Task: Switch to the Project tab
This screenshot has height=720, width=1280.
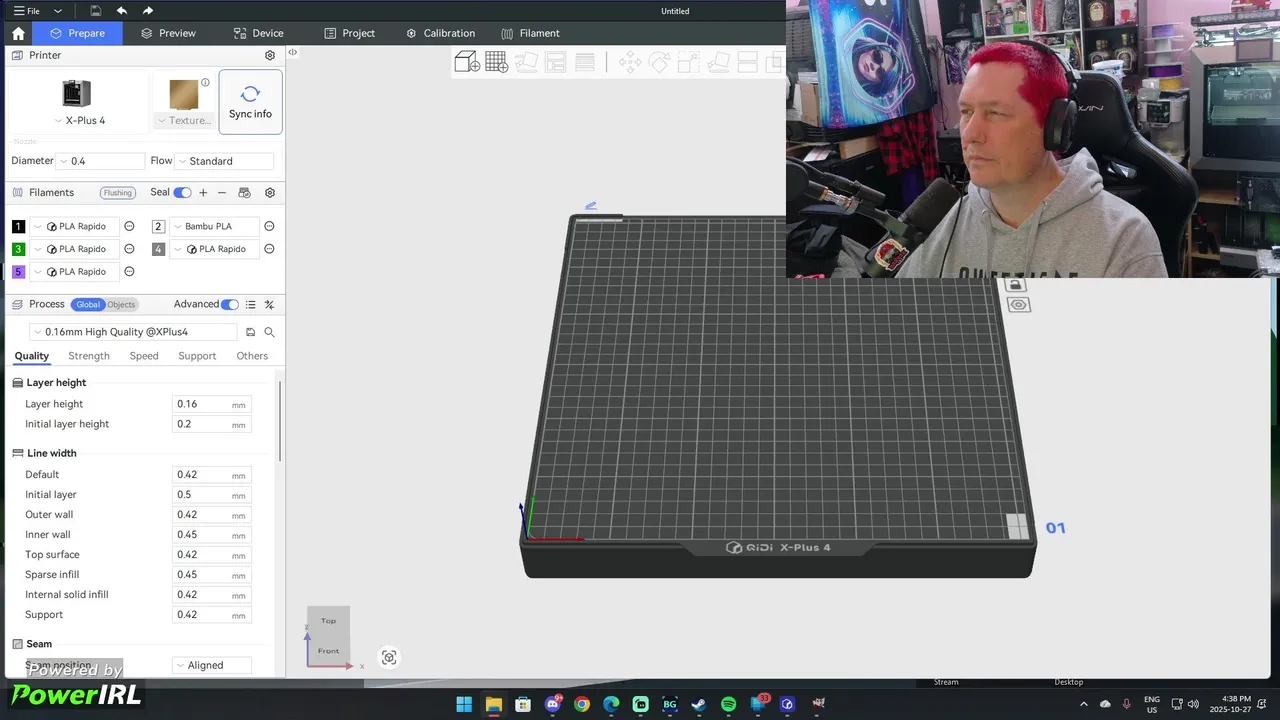Action: point(350,33)
